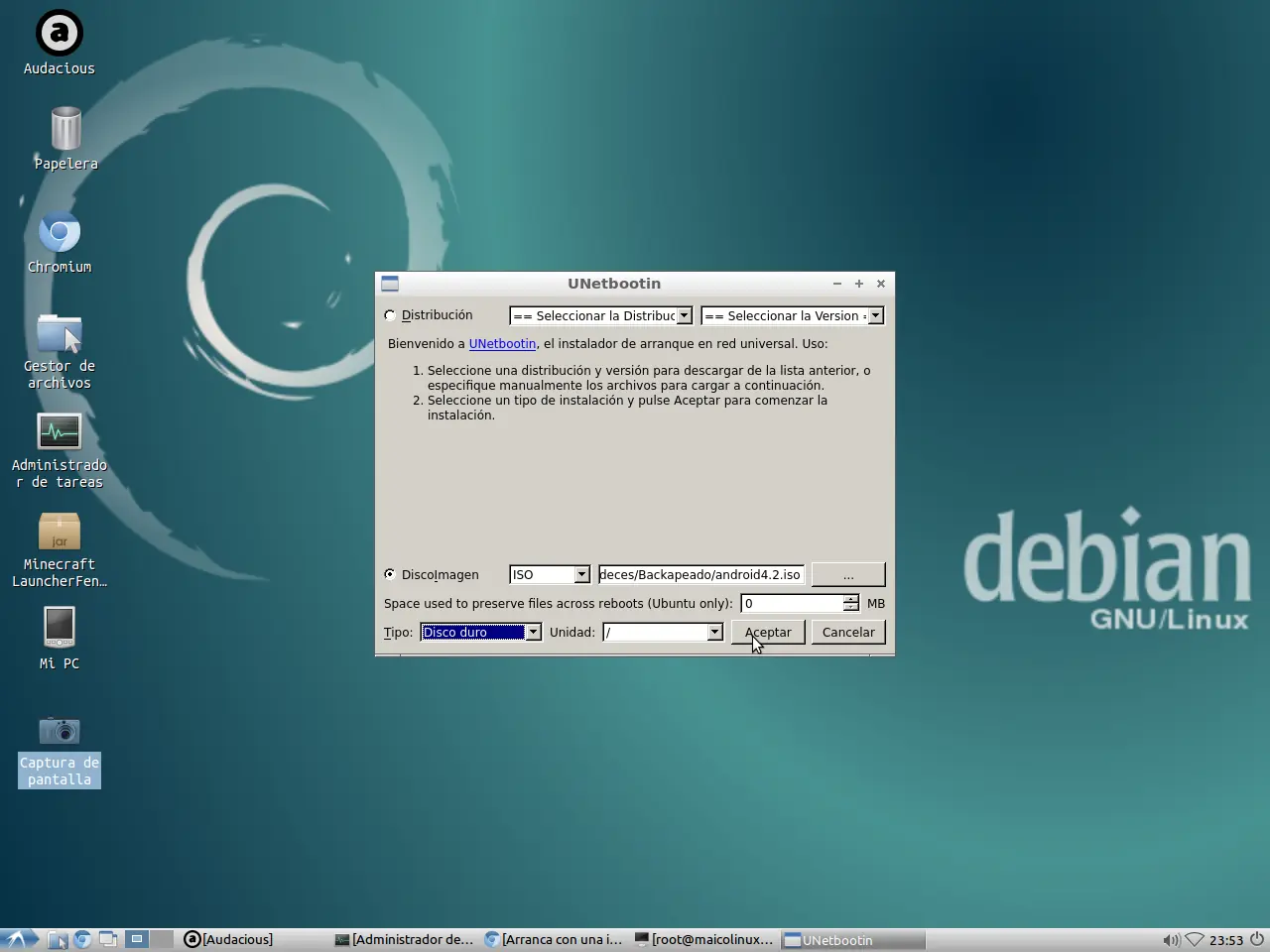Click the UNetbootin taskbar entry
Viewport: 1270px width, 952px height.
click(x=853, y=939)
